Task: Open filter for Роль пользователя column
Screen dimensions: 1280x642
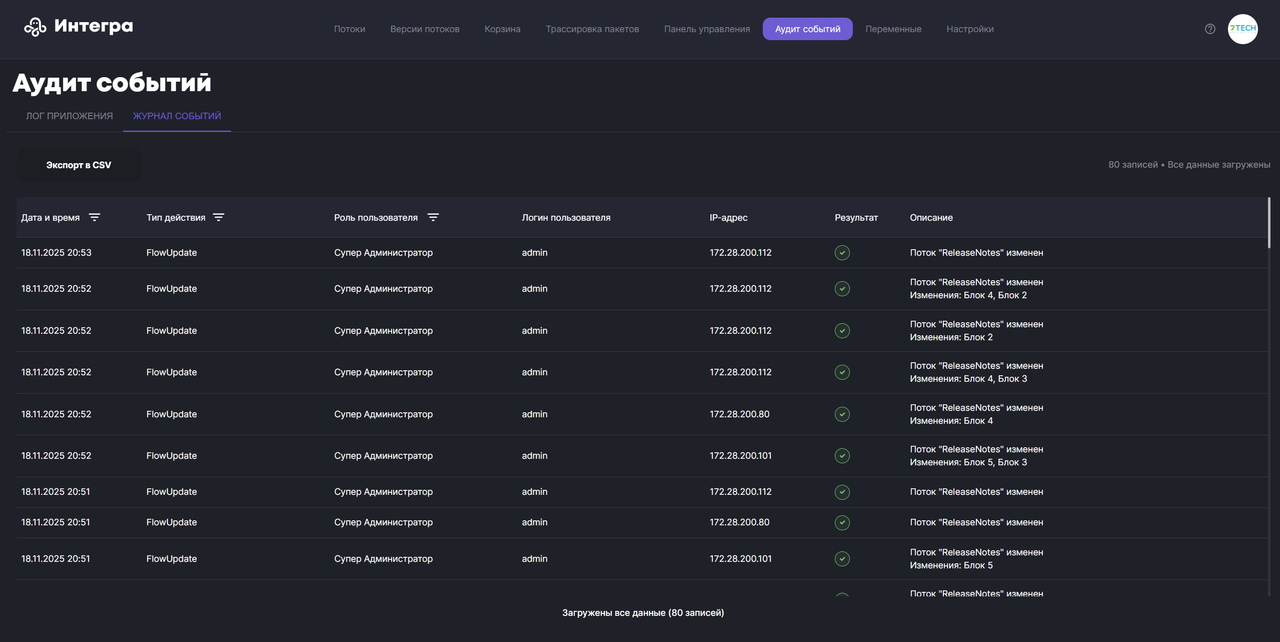Action: click(x=433, y=217)
